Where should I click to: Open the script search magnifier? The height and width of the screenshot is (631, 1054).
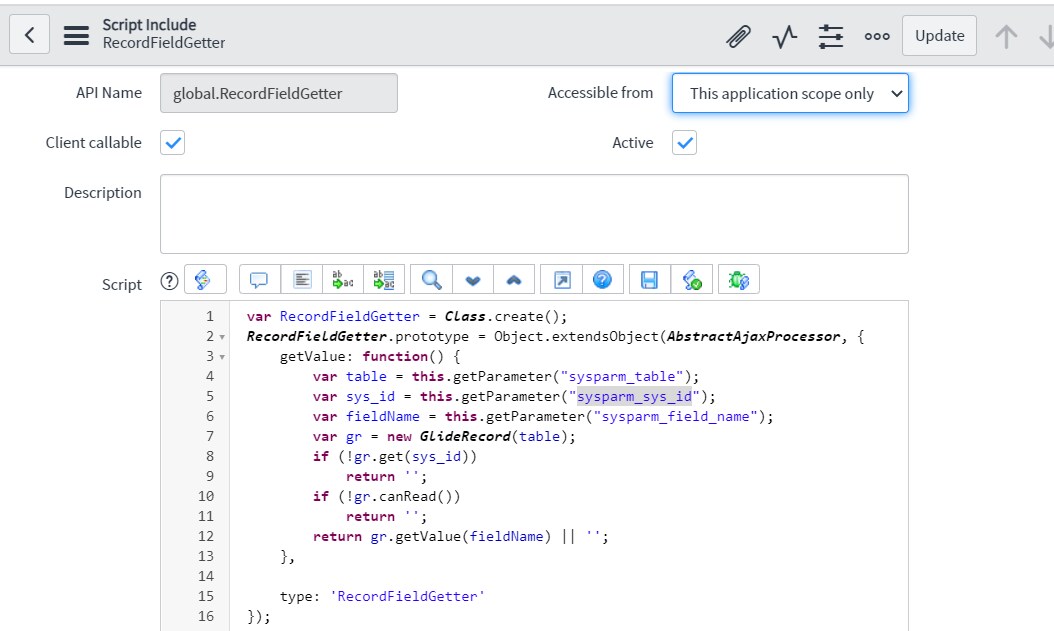click(x=430, y=279)
